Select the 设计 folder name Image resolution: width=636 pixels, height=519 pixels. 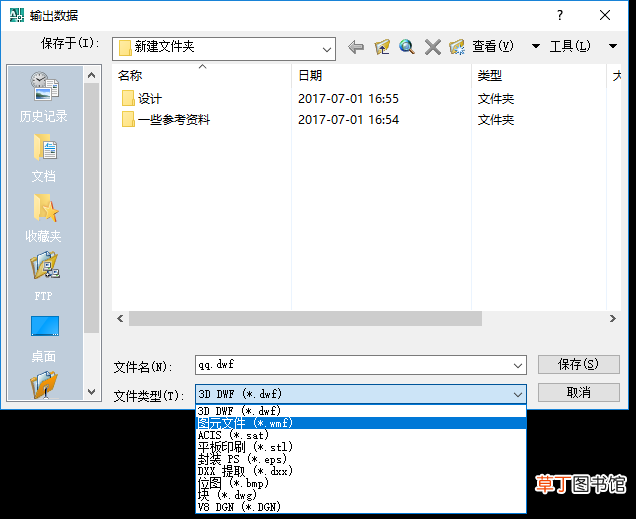150,99
